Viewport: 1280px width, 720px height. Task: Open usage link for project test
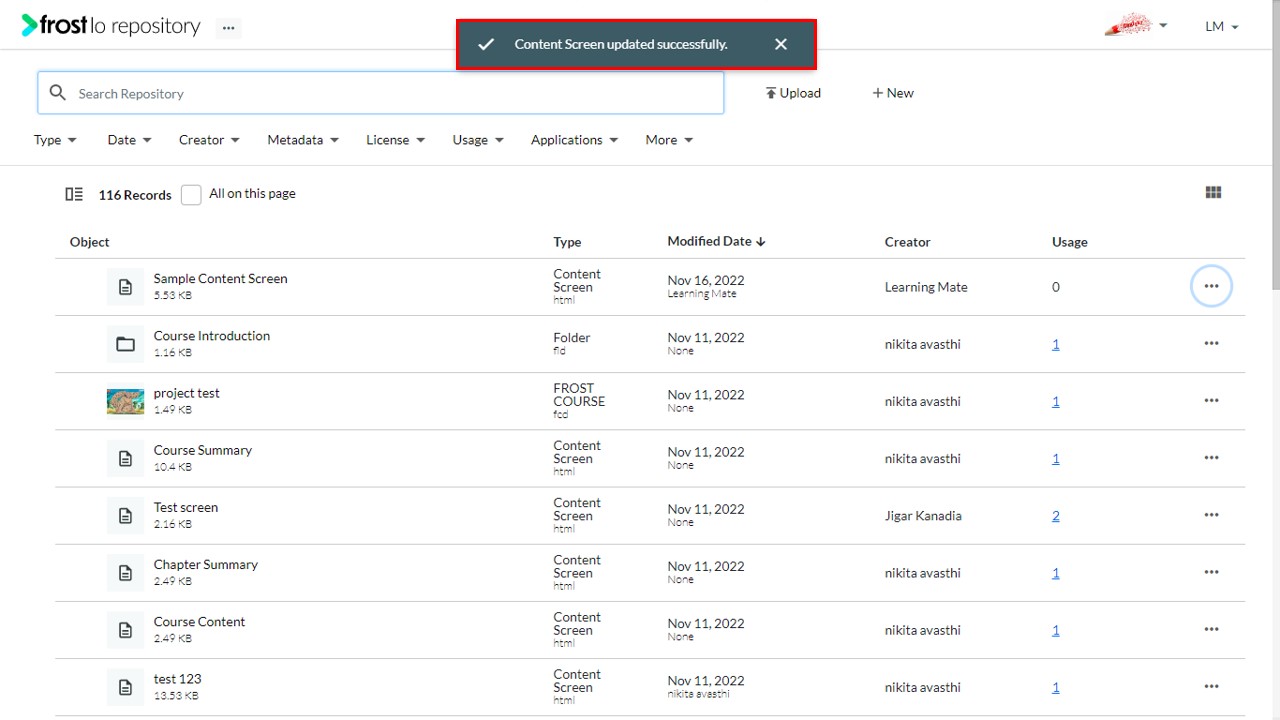pyautogui.click(x=1056, y=401)
